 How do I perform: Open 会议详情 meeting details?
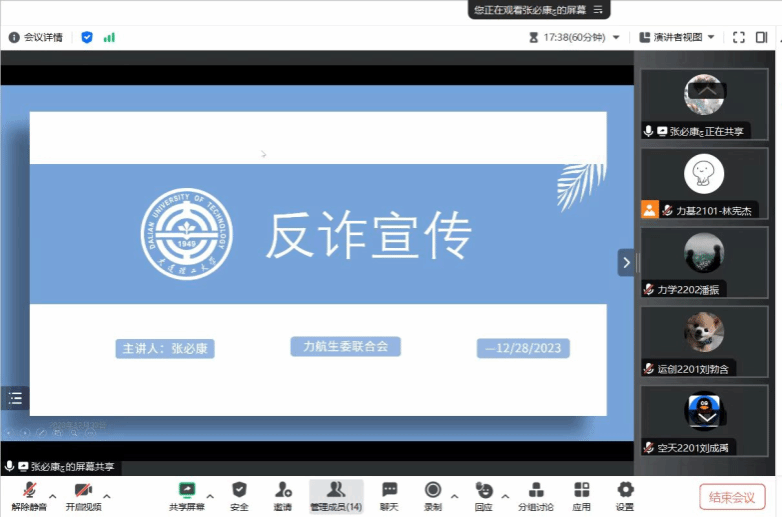coord(36,37)
